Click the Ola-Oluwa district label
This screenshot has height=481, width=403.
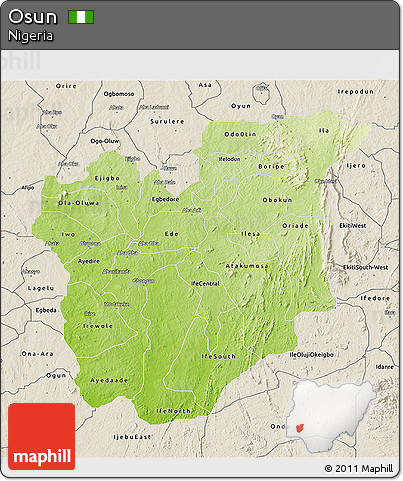[78, 203]
